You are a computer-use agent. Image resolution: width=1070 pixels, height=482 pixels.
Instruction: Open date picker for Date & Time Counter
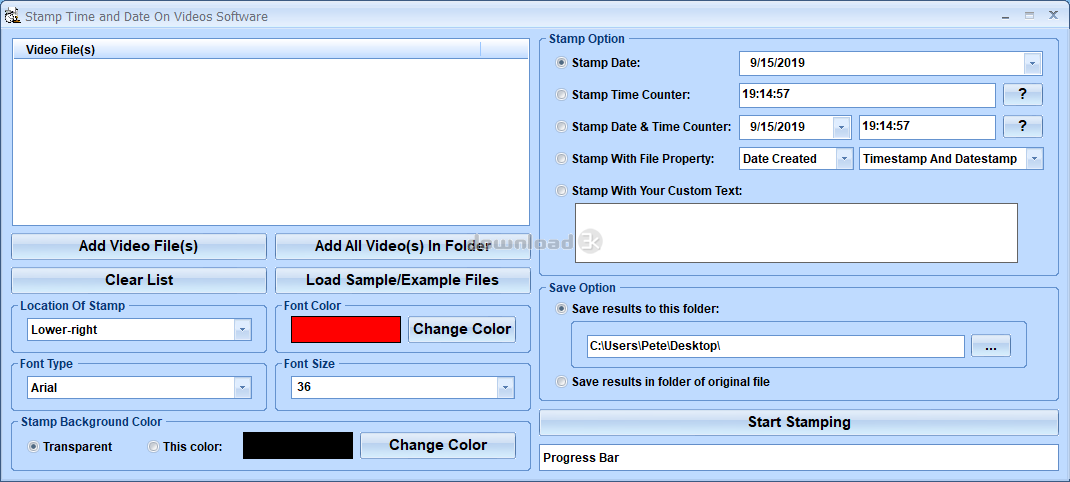[841, 127]
